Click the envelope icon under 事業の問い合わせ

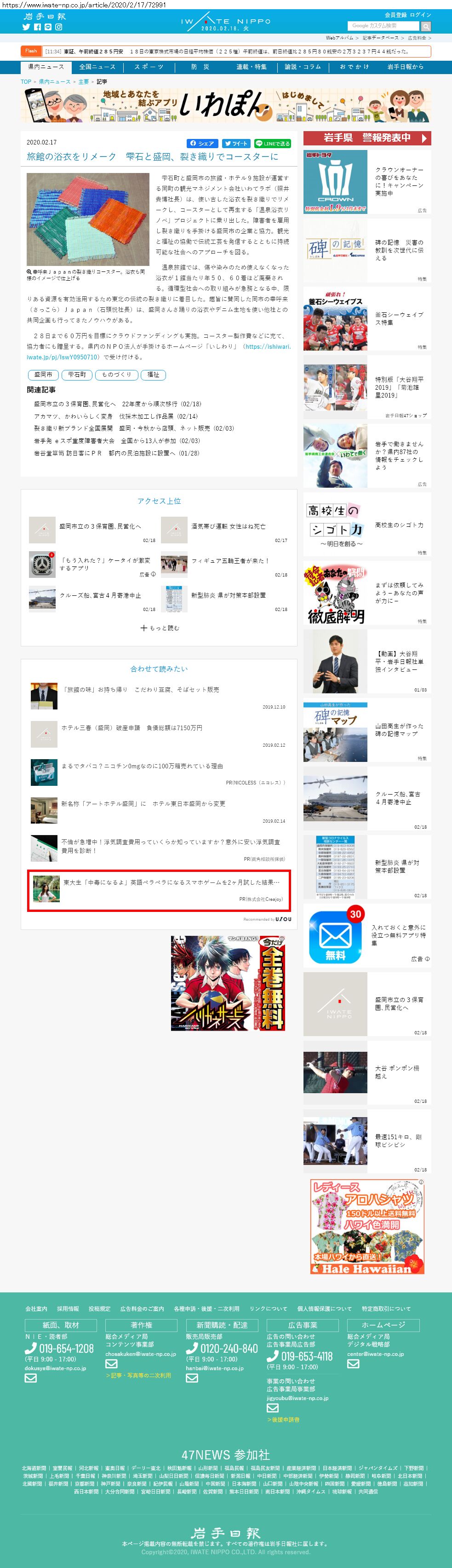pos(273,1408)
